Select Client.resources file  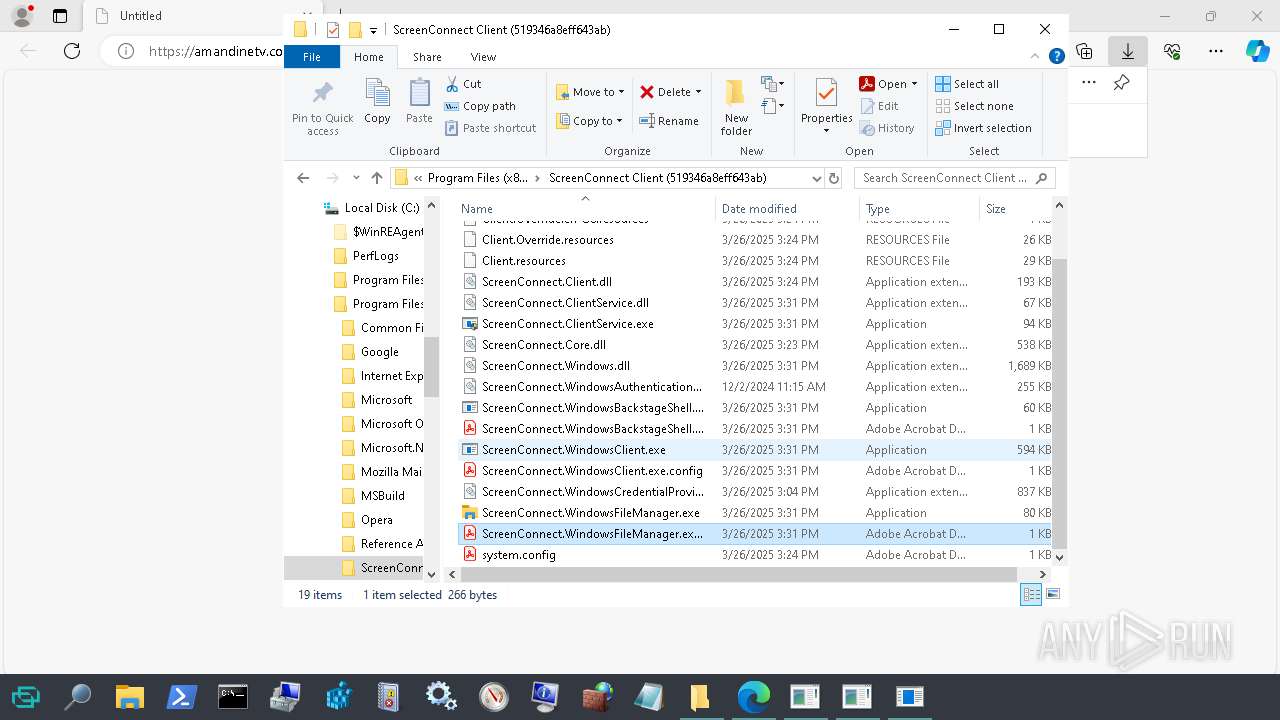pos(523,261)
